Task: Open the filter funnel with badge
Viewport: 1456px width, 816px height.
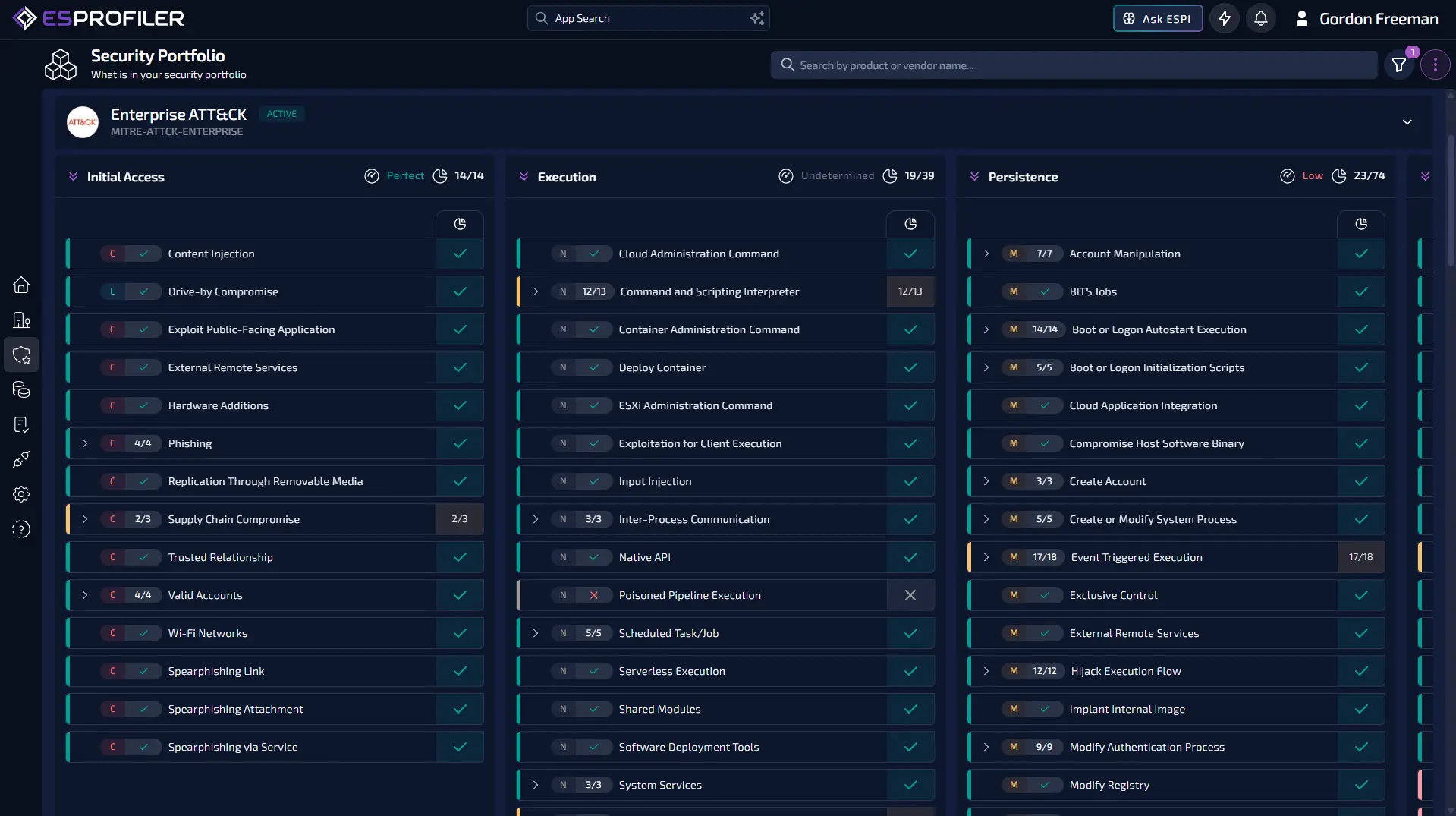Action: [1399, 65]
